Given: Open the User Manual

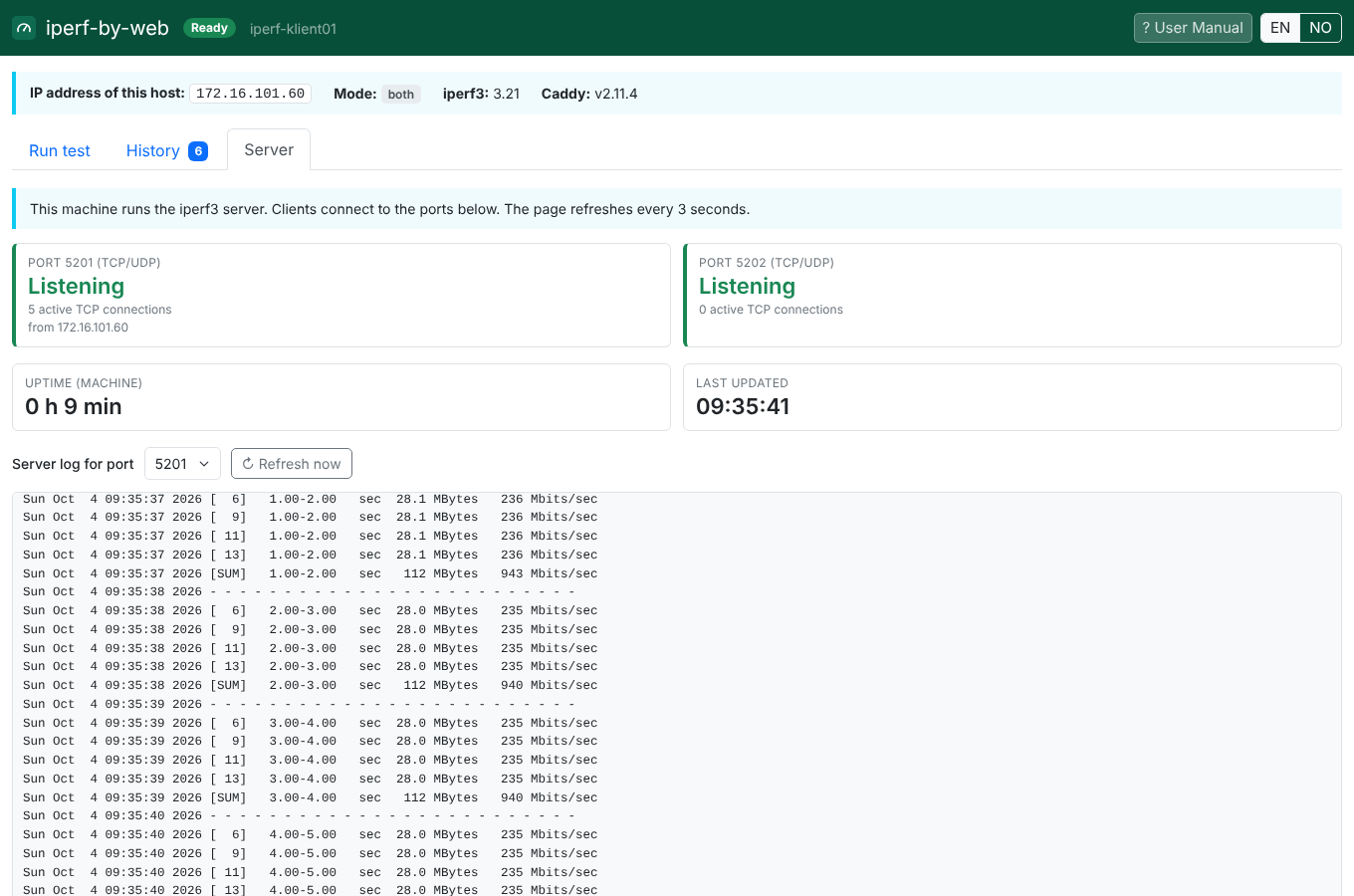Looking at the screenshot, I should 1193,28.
